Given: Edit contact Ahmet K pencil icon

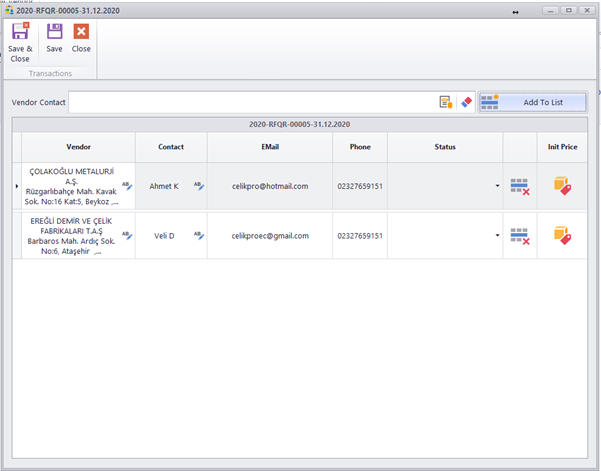Looking at the screenshot, I should (x=198, y=186).
